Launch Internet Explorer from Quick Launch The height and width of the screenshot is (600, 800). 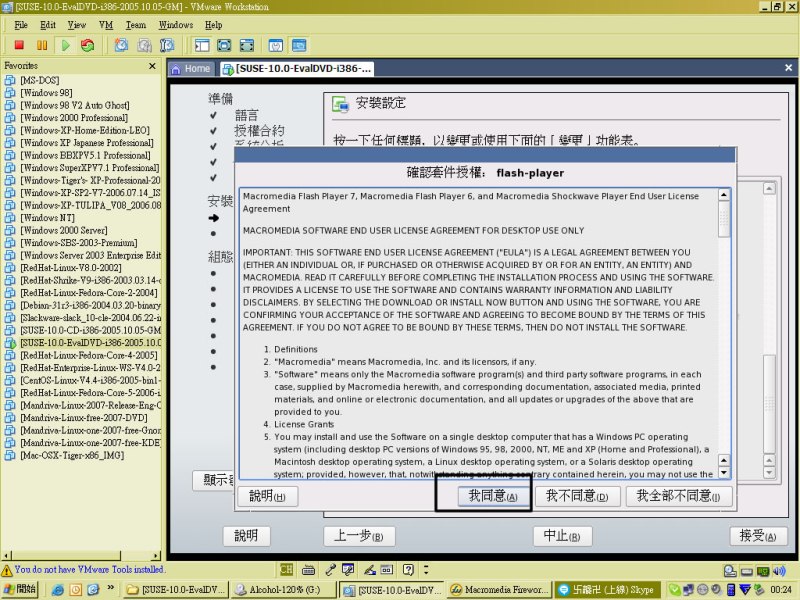(58, 590)
